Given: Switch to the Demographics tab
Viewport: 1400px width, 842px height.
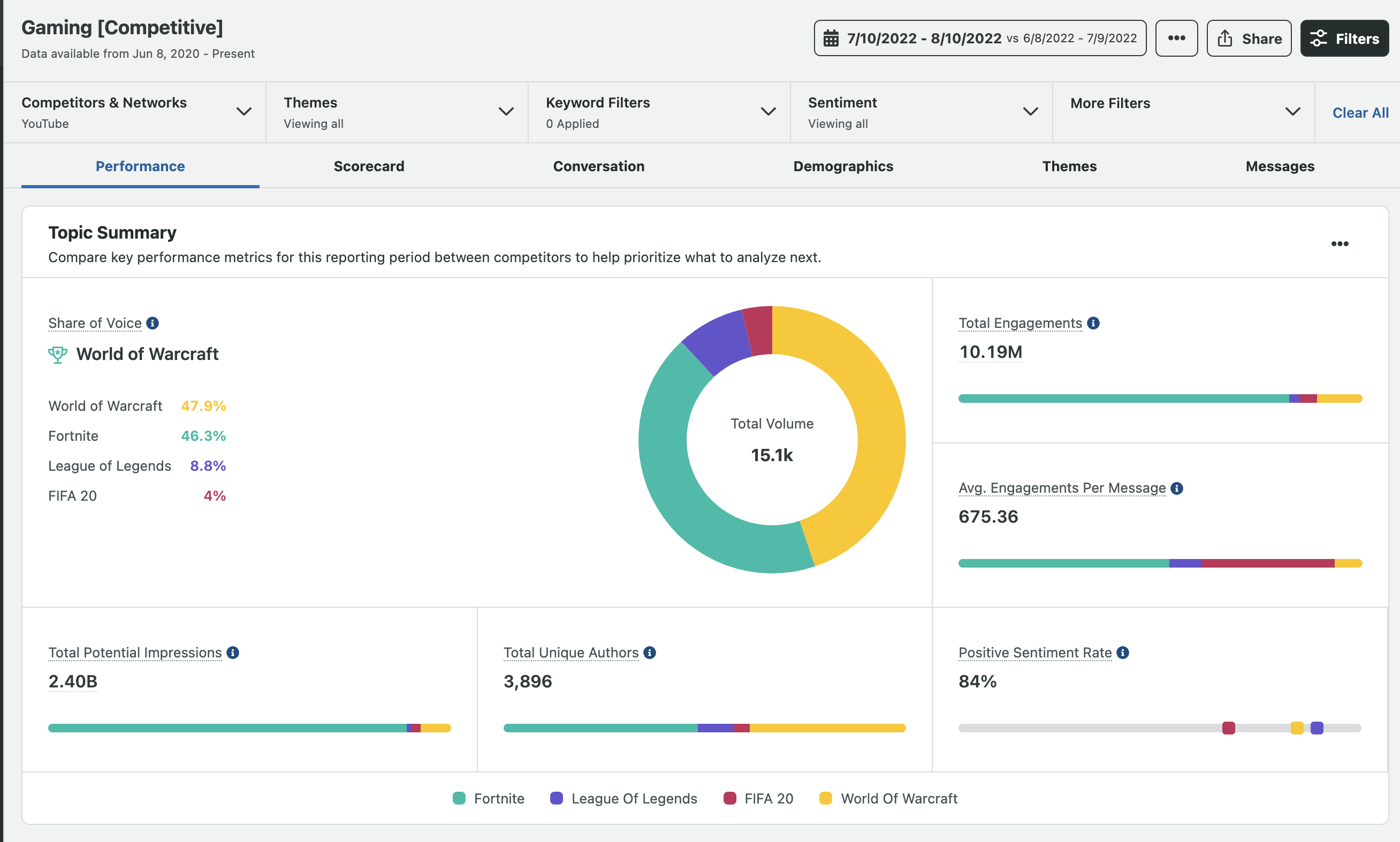Looking at the screenshot, I should pos(843,166).
